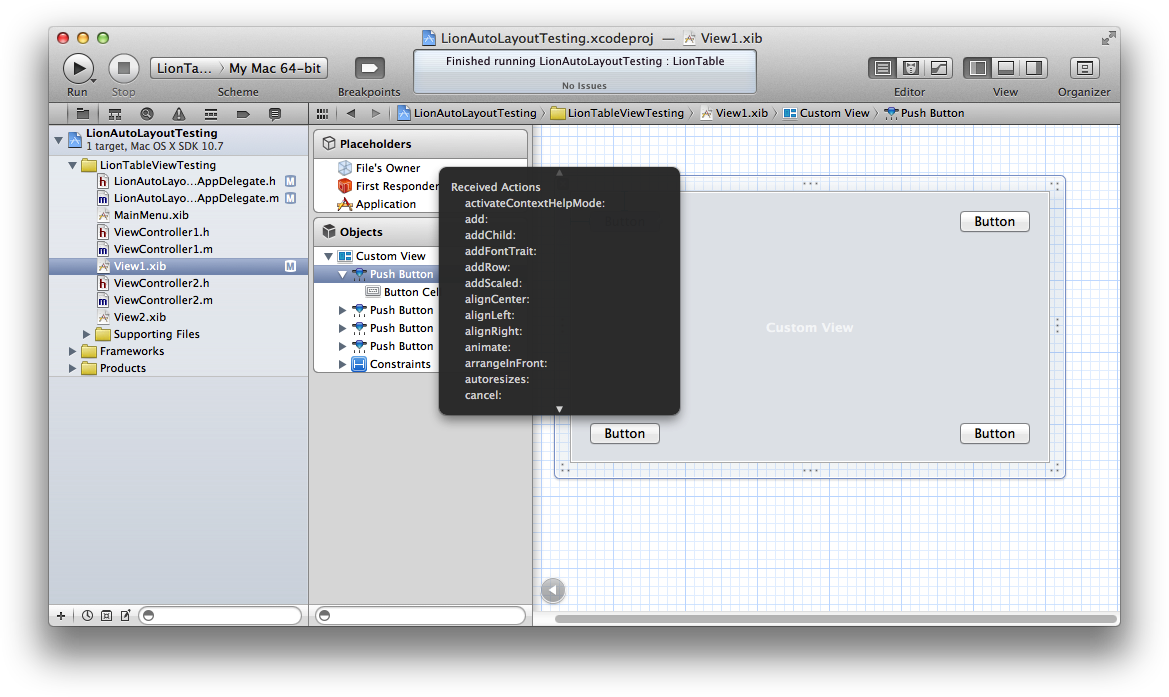Image resolution: width=1169 pixels, height=697 pixels.
Task: Go back in editor history
Action: [351, 113]
